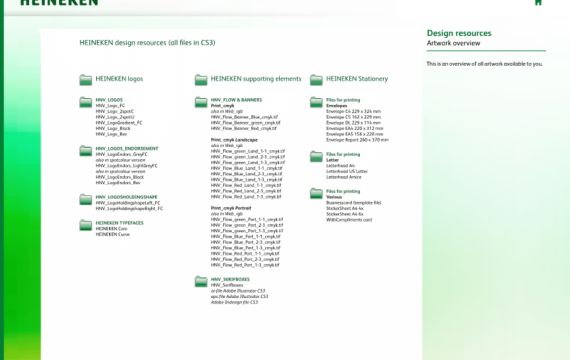The width and height of the screenshot is (570, 360).
Task: Click the Letter files for printing folder icon
Action: (316, 156)
